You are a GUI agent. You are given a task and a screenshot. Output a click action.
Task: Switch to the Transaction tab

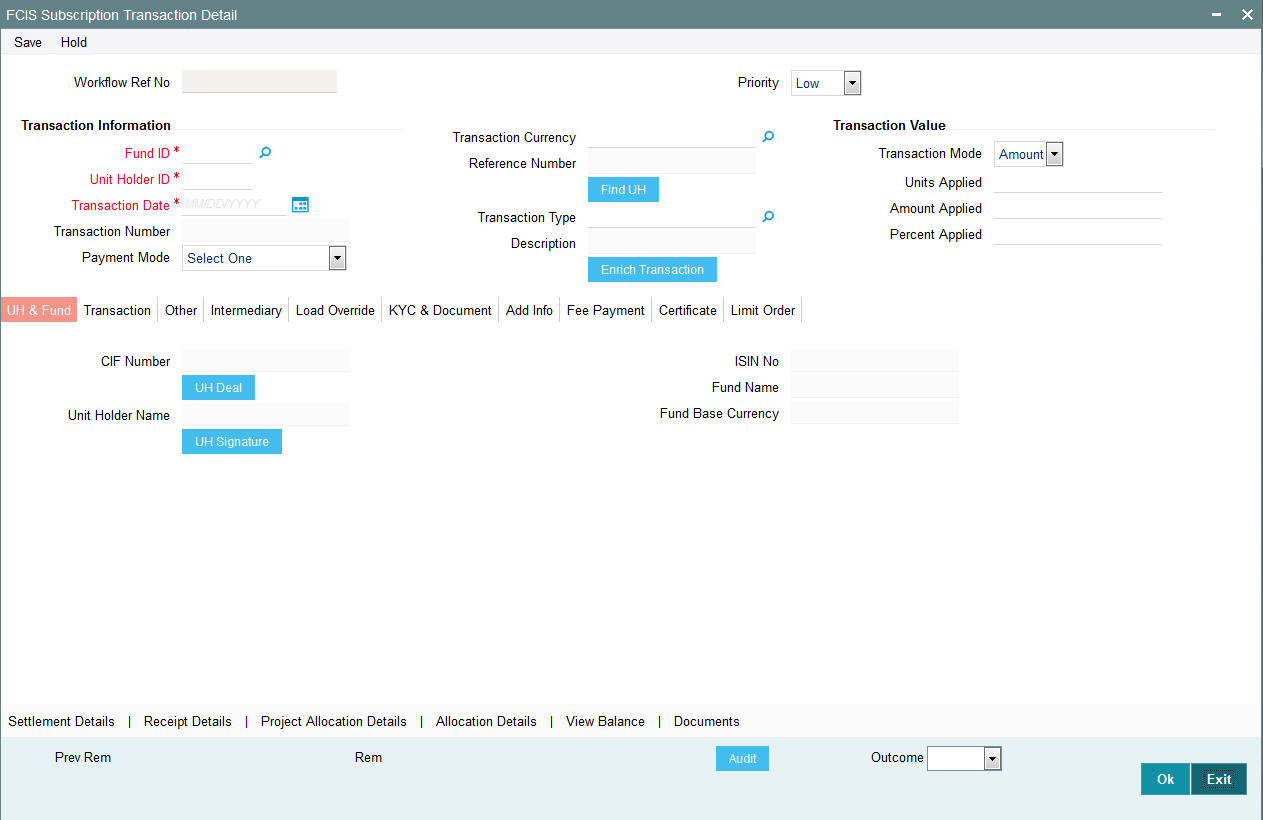(117, 310)
